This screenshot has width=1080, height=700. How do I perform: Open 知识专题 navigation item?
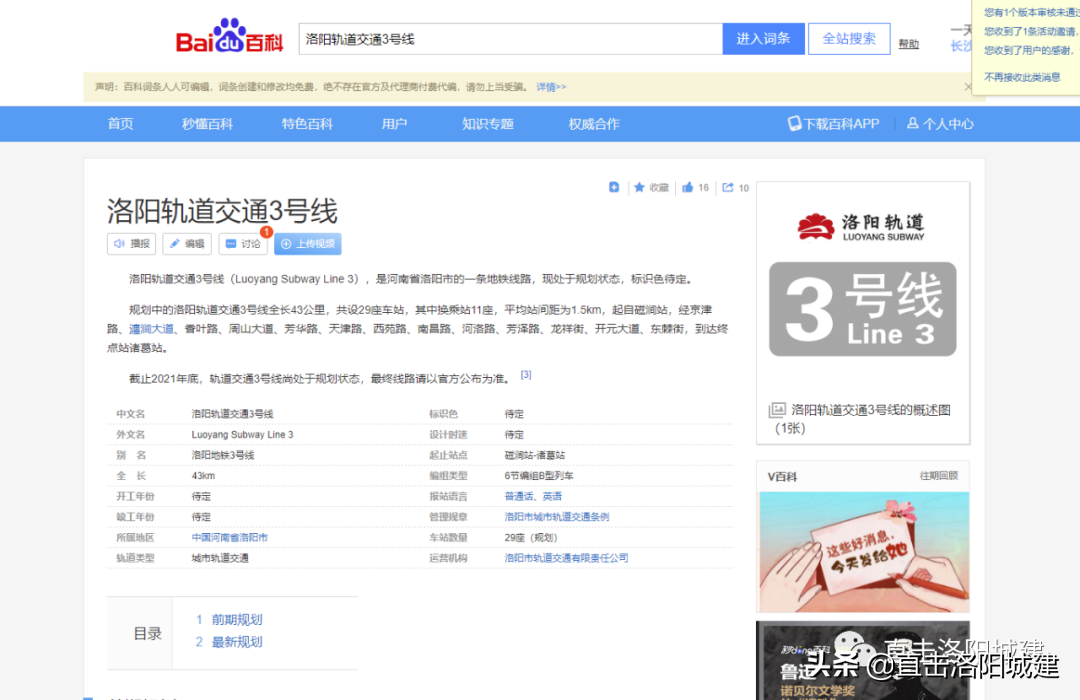pyautogui.click(x=488, y=124)
